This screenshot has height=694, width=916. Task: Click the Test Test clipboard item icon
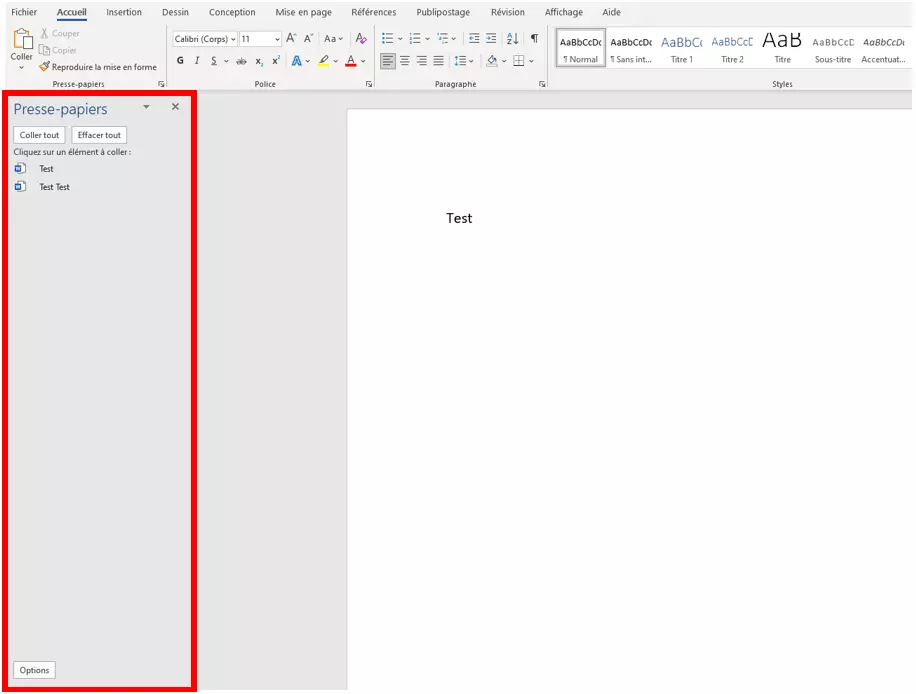click(x=20, y=187)
